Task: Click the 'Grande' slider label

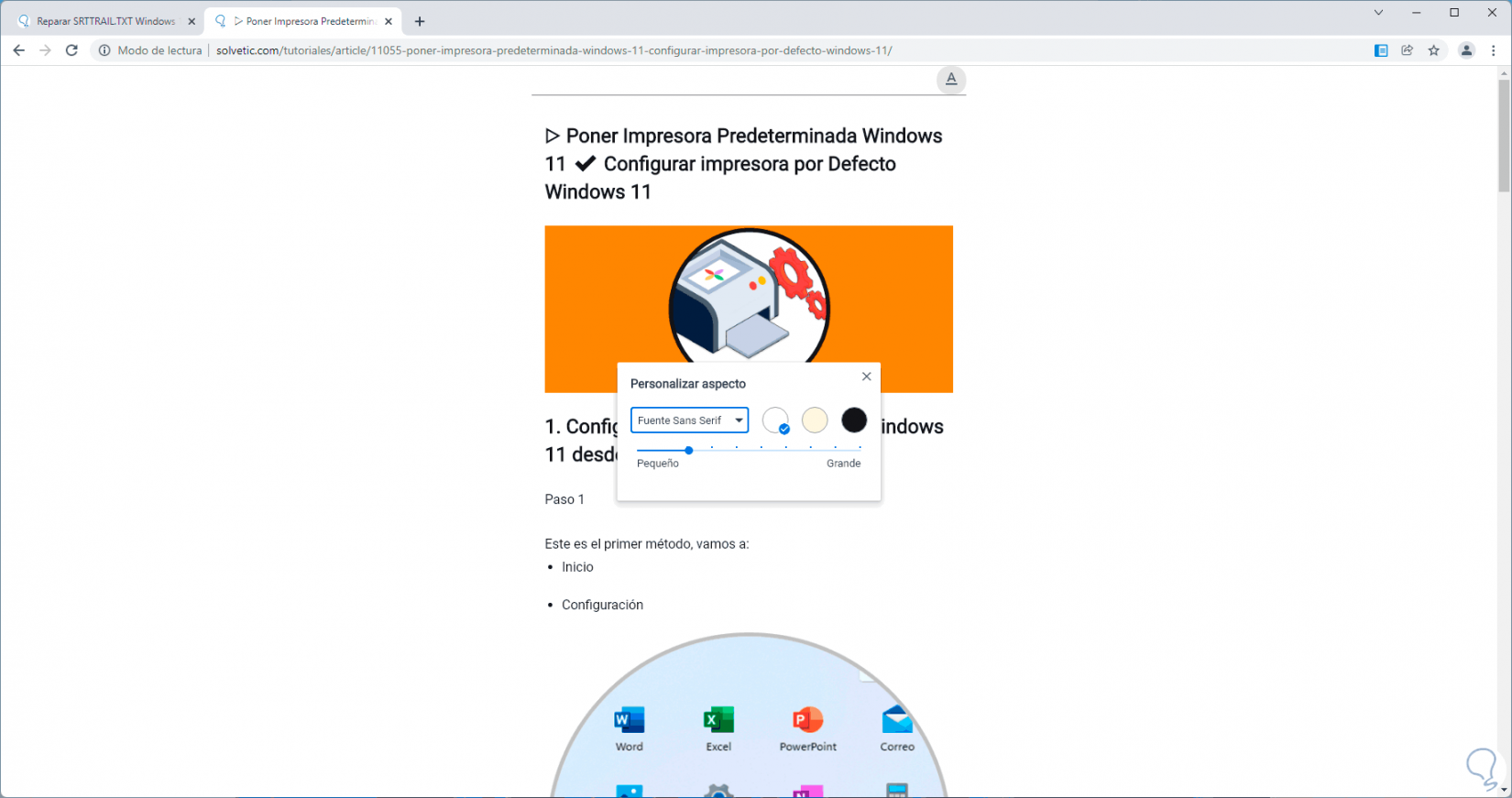Action: [x=844, y=464]
